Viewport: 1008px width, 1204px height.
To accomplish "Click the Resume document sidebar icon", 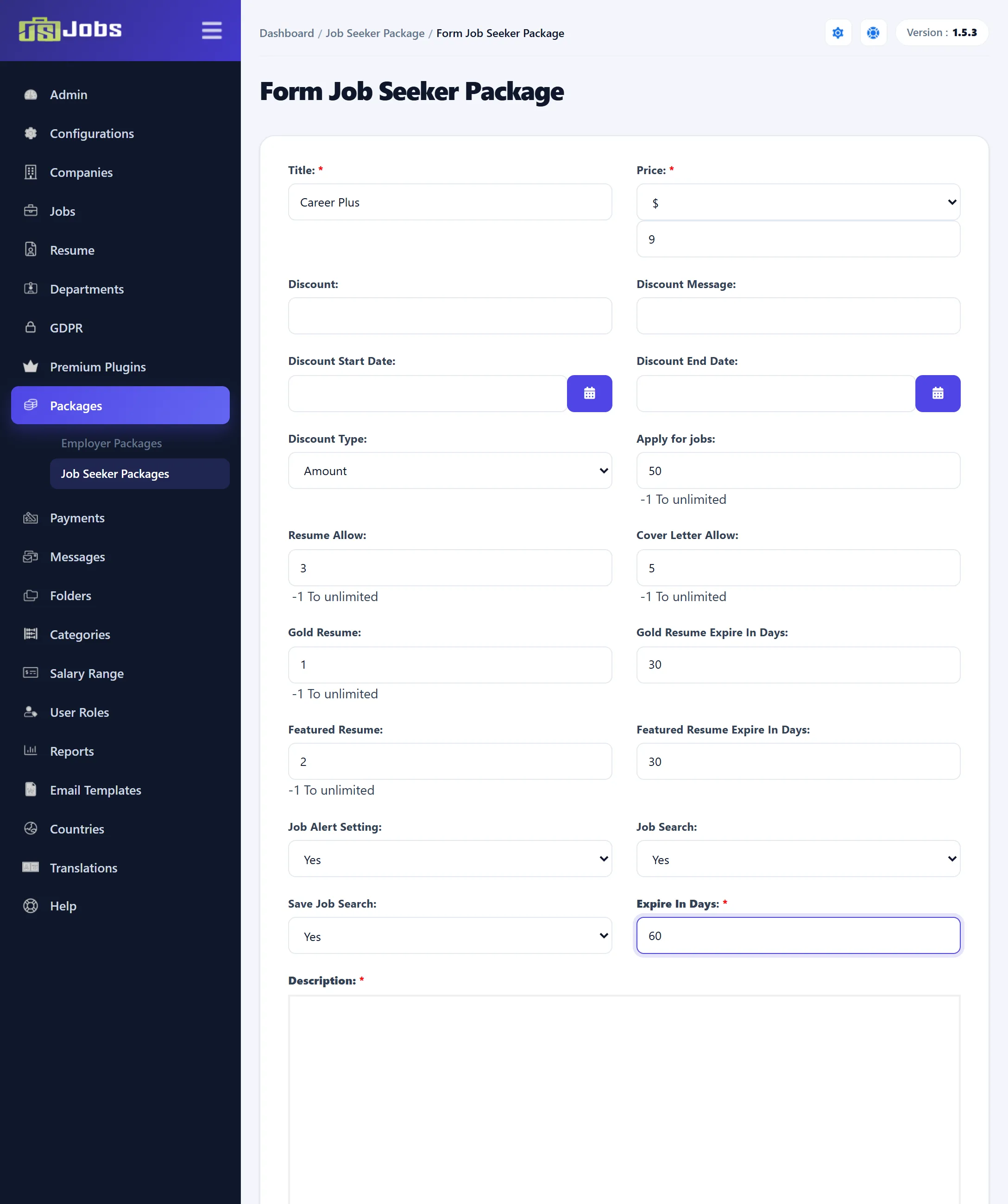I will tap(31, 250).
